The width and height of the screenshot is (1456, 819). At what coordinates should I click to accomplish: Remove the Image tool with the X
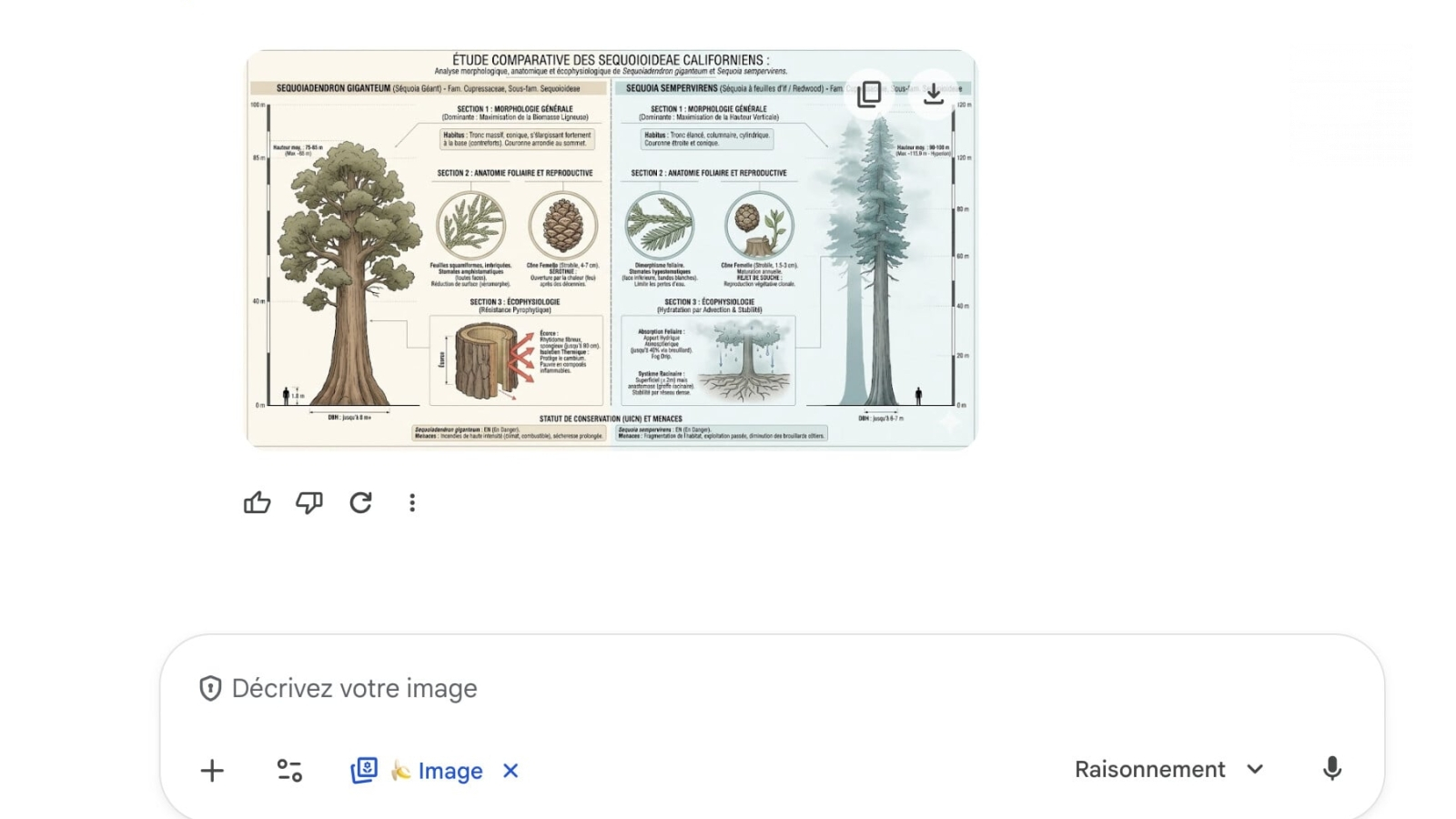point(511,771)
